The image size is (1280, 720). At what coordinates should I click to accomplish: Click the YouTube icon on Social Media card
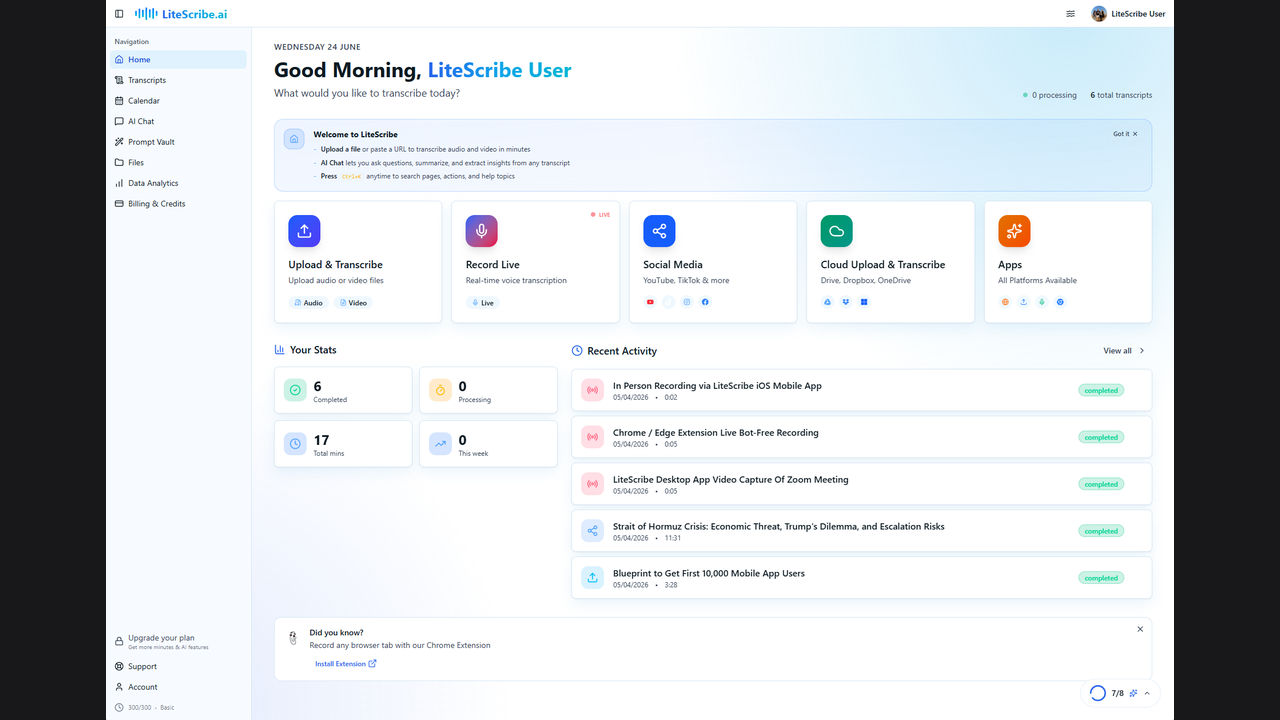tap(650, 302)
